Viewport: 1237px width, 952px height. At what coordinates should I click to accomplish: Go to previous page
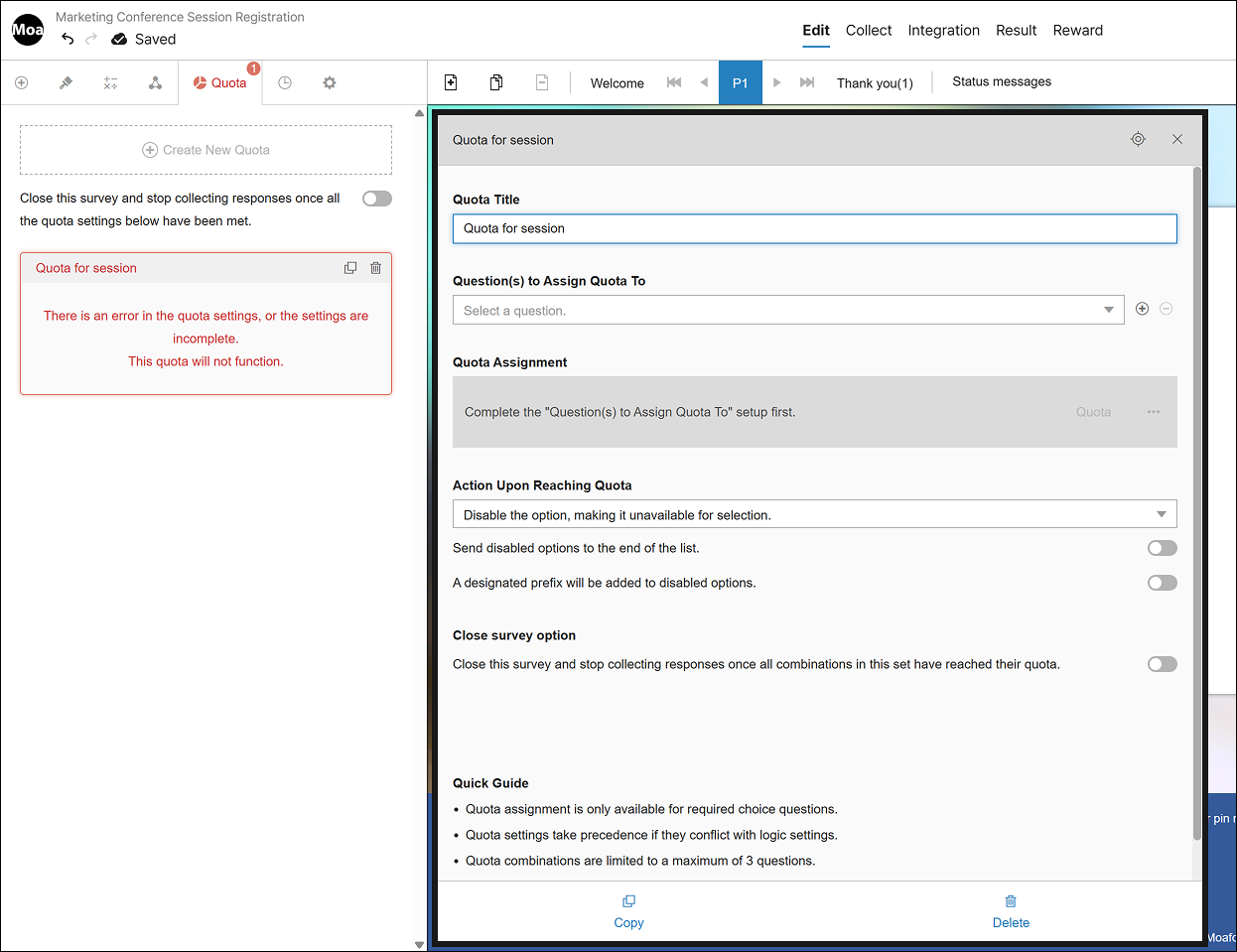click(704, 82)
